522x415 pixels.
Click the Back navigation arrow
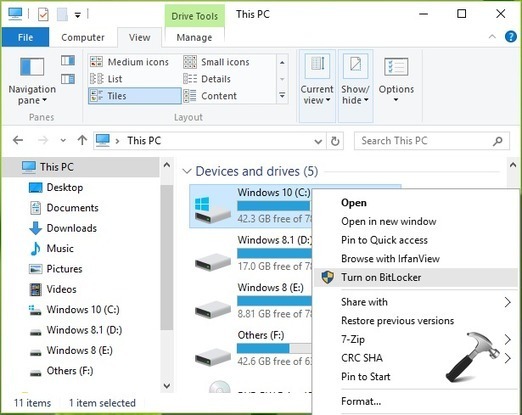coord(18,140)
